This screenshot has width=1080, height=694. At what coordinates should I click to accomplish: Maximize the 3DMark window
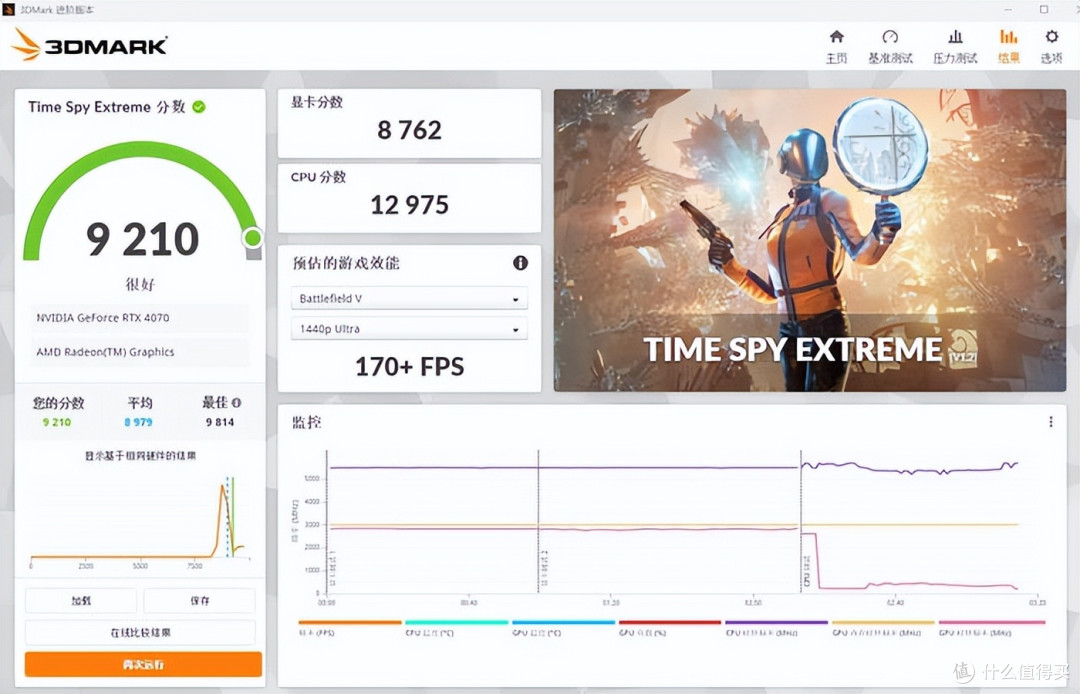(x=1044, y=9)
